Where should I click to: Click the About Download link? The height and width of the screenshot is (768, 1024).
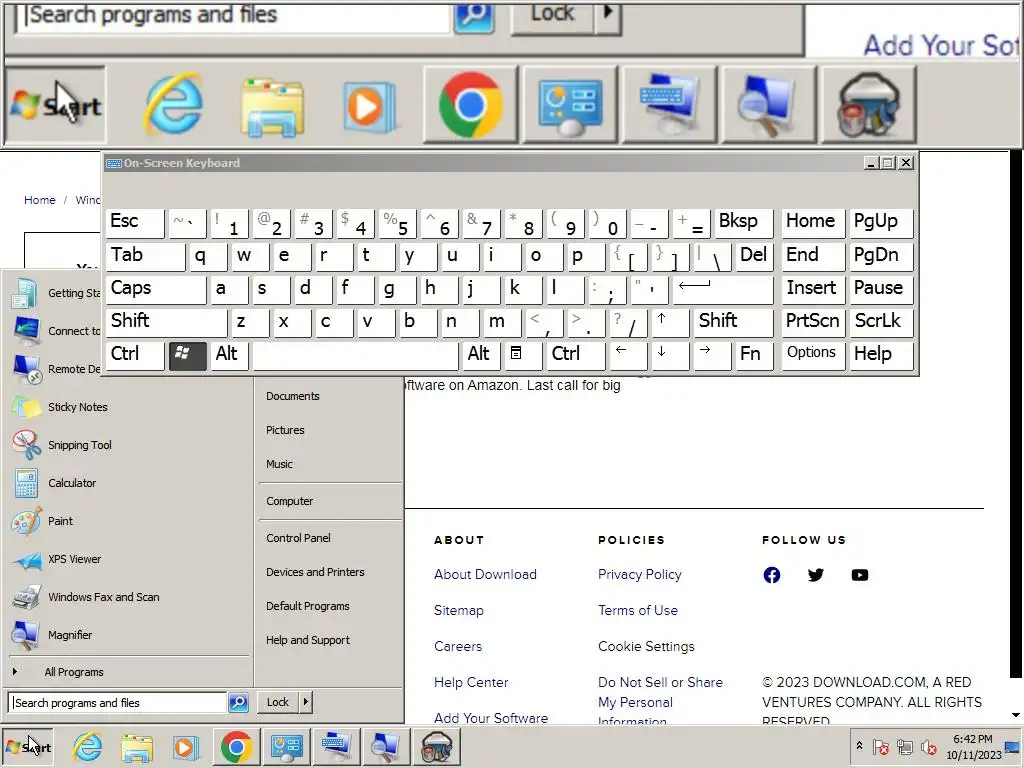485,575
